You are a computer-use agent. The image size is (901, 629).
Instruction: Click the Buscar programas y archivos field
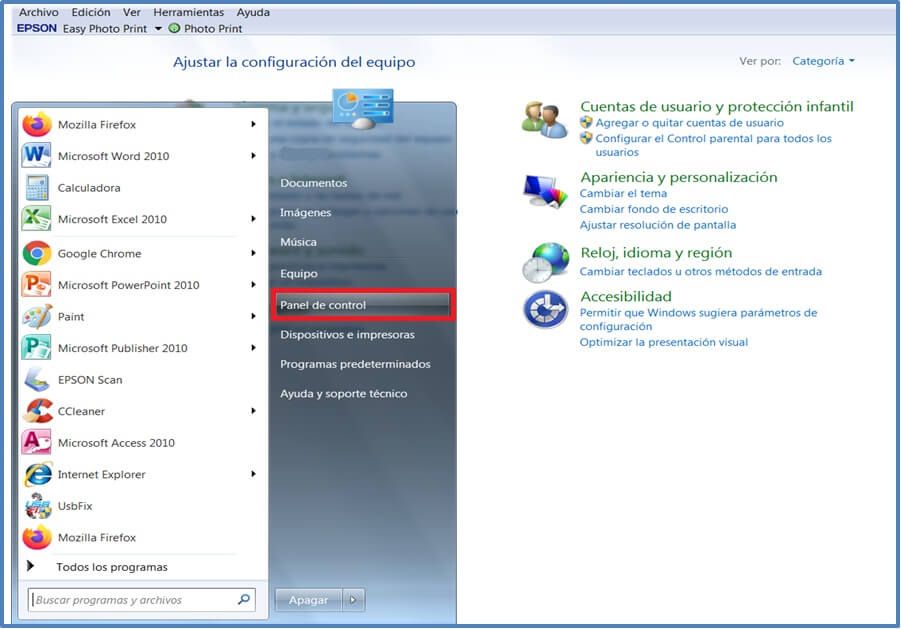[141, 600]
